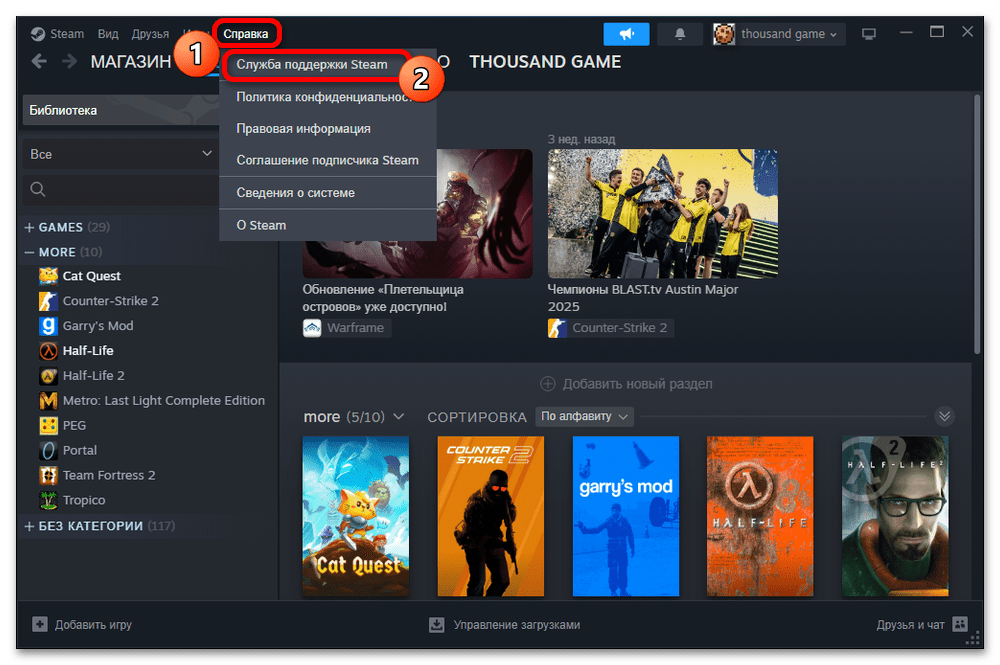Click the plus circle Добавить новый раздел
Image resolution: width=1000 pixels, height=665 pixels.
[x=547, y=384]
